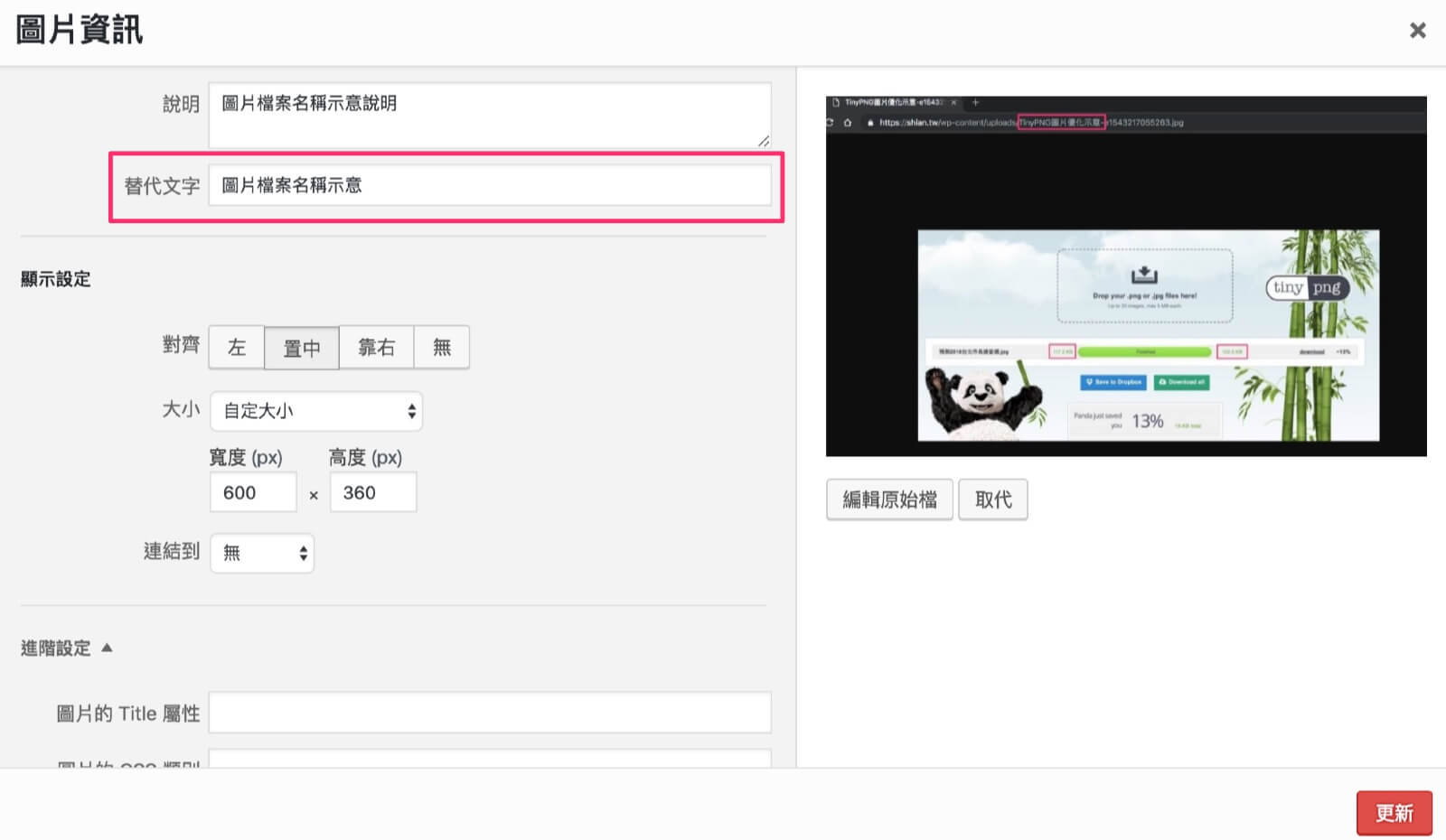Click the caption textarea resize handle
The height and width of the screenshot is (840, 1446).
(764, 141)
